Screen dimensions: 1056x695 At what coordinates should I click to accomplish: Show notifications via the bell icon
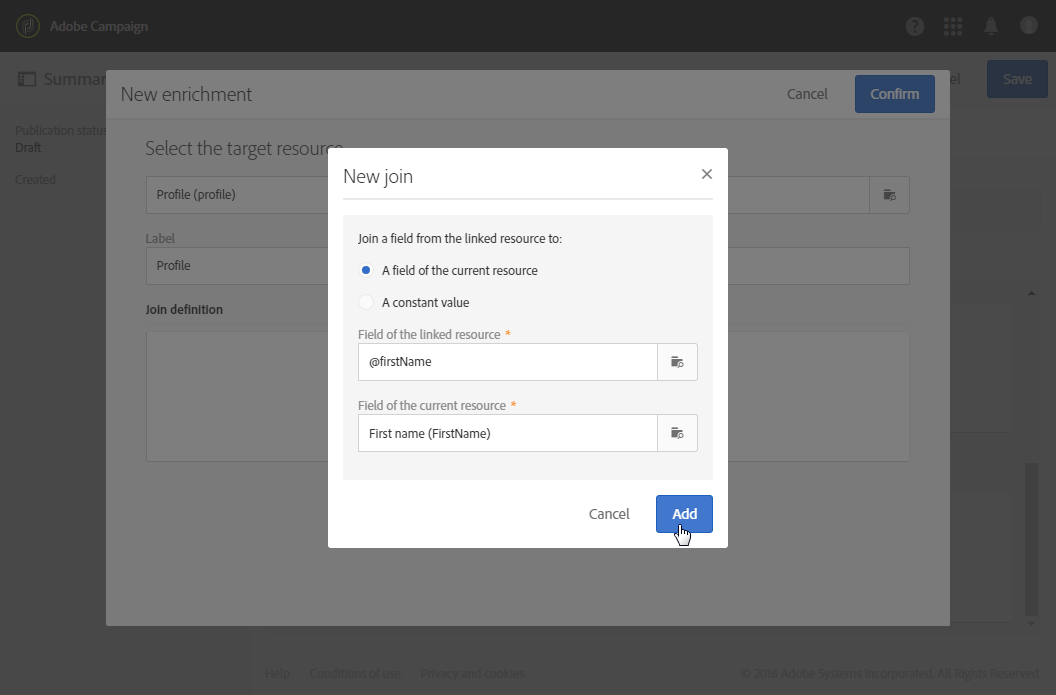click(991, 26)
